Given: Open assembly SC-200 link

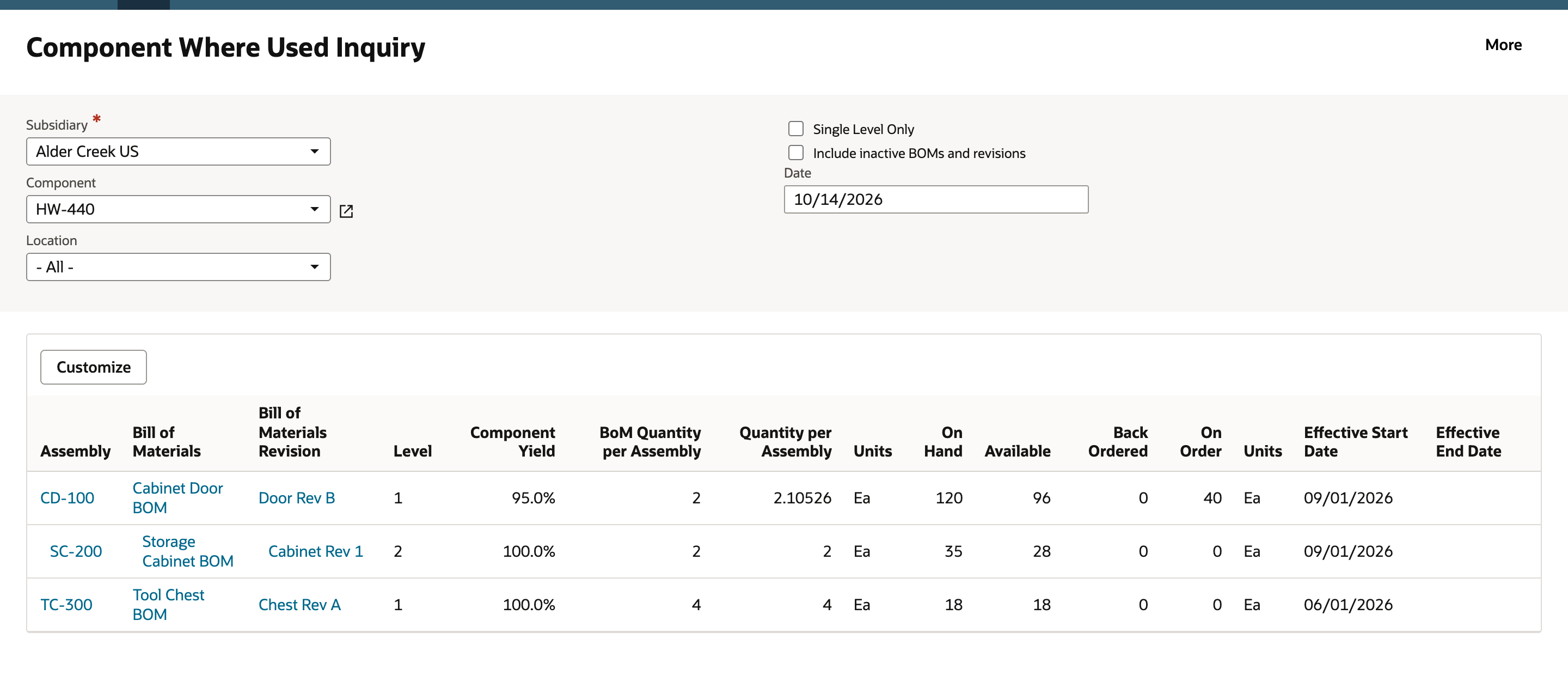Looking at the screenshot, I should (x=76, y=551).
